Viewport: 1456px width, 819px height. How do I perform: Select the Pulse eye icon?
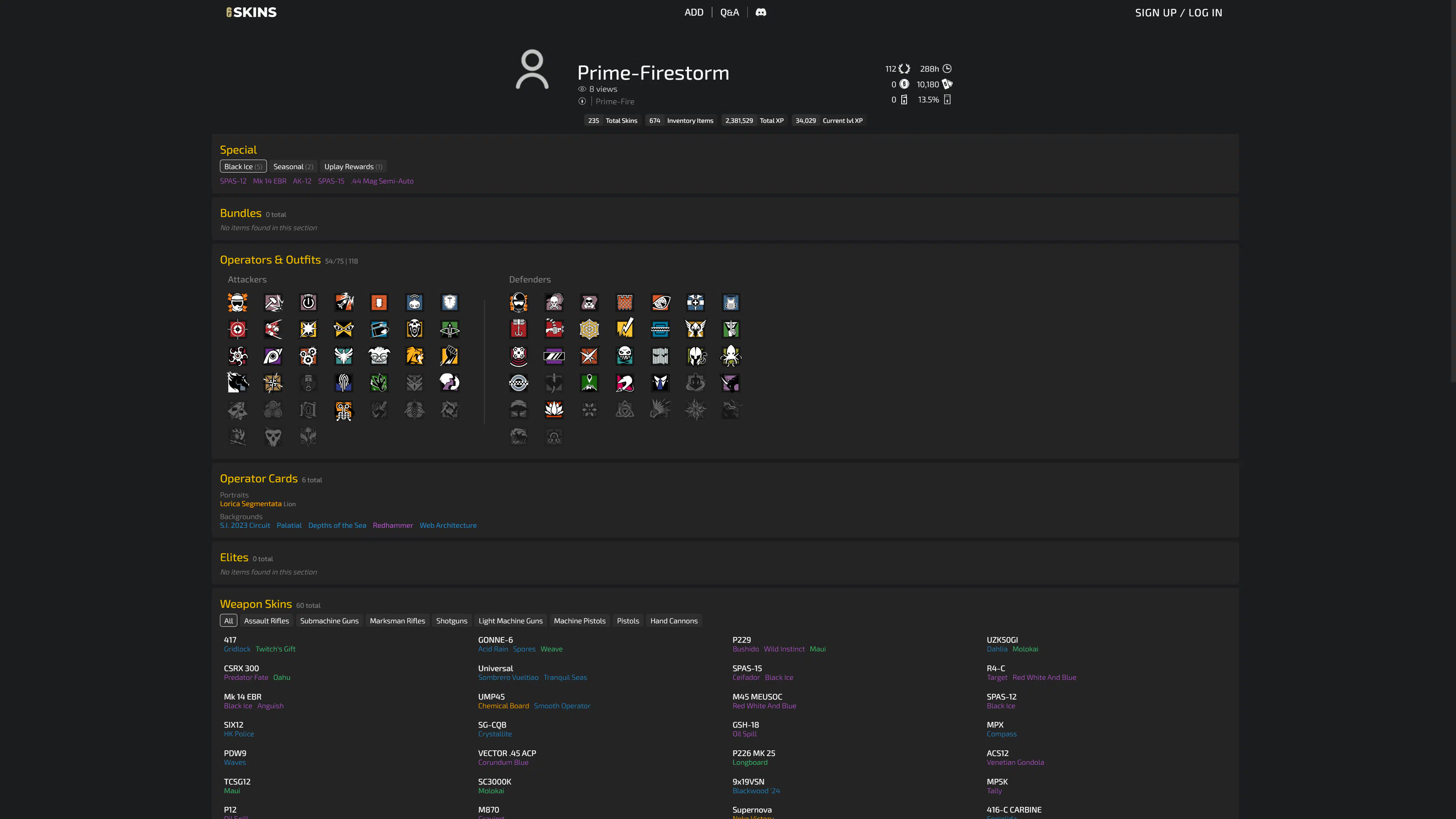tap(660, 303)
